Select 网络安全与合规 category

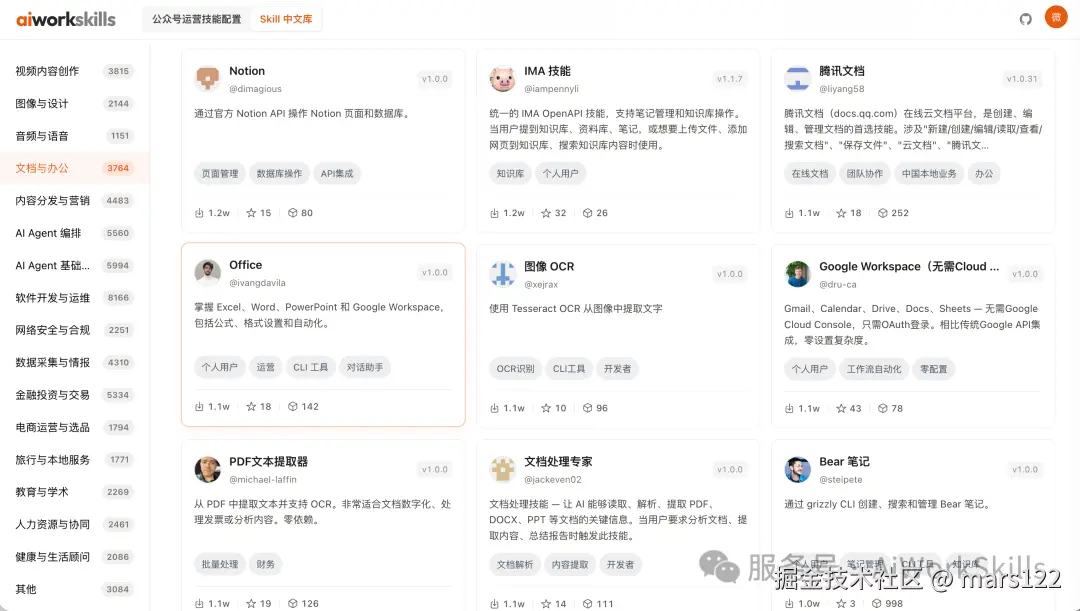[x=74, y=330]
